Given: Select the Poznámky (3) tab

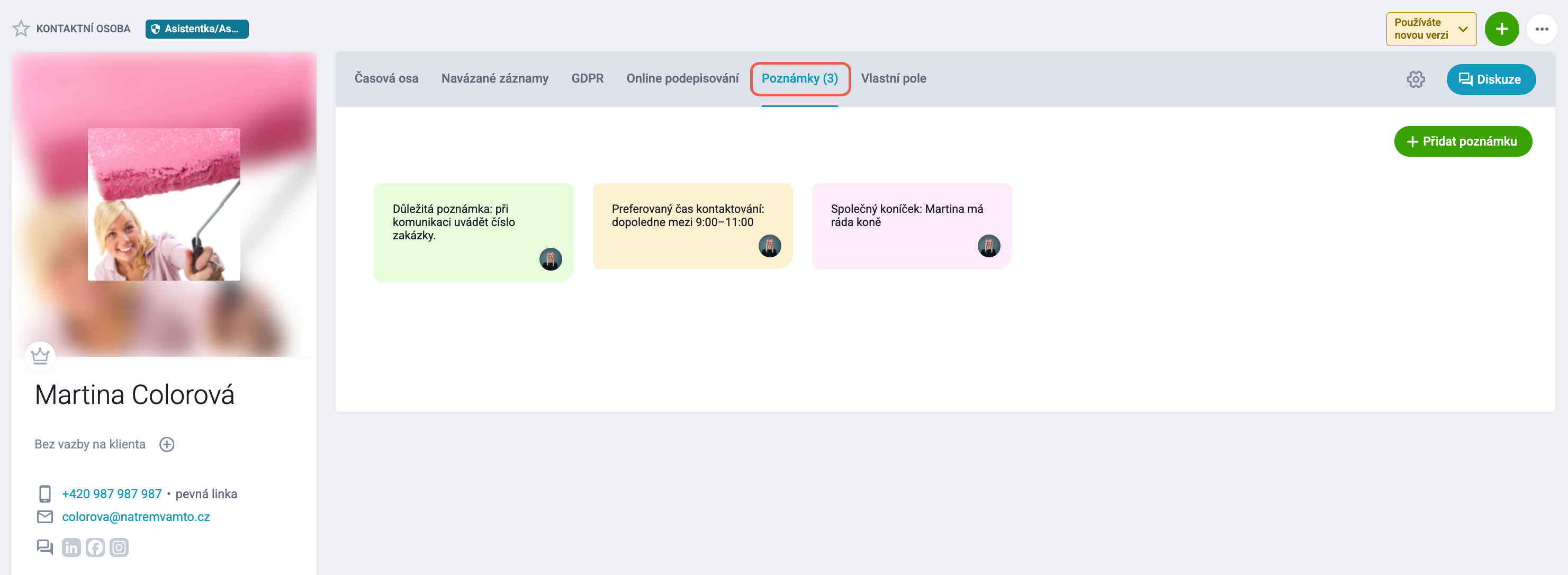Looking at the screenshot, I should [x=800, y=78].
